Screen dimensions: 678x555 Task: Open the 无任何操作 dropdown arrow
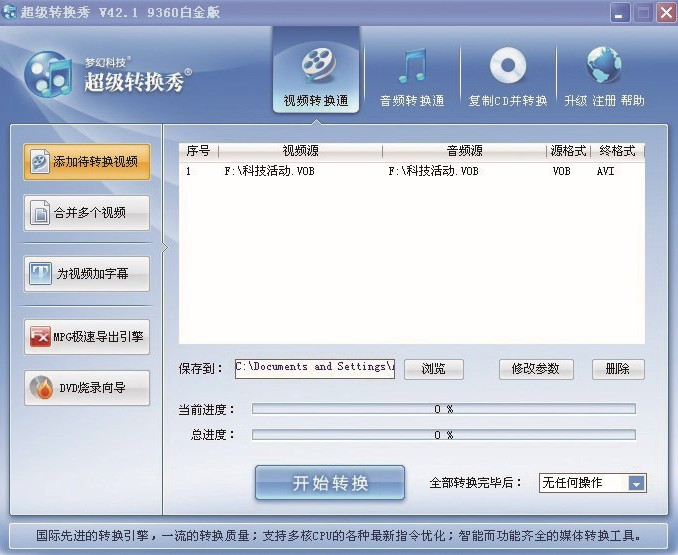(636, 483)
